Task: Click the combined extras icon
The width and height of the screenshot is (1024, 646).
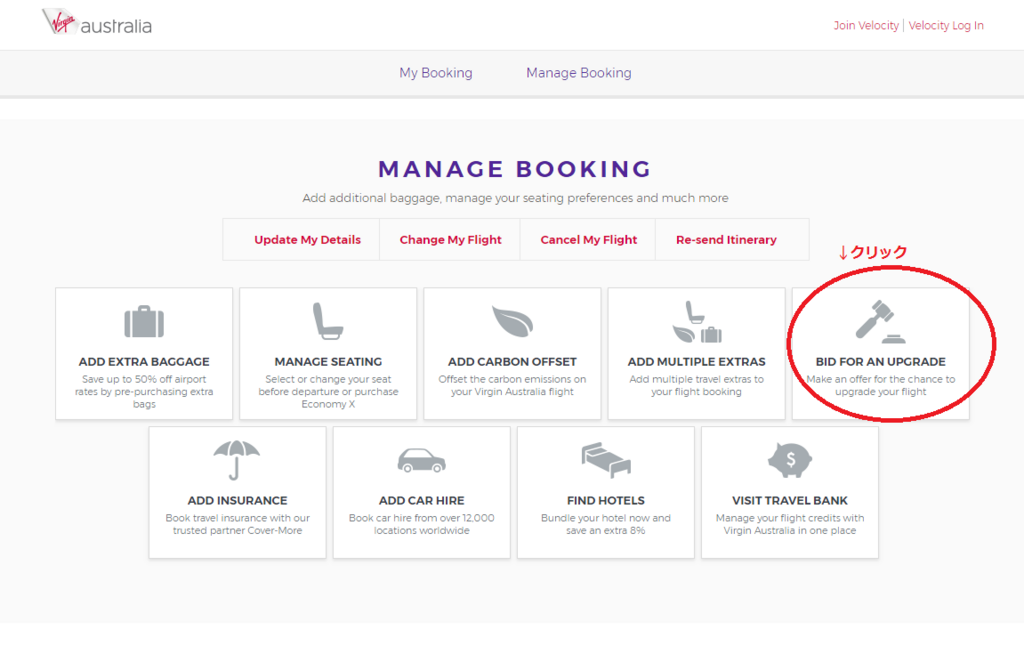Action: [x=696, y=321]
